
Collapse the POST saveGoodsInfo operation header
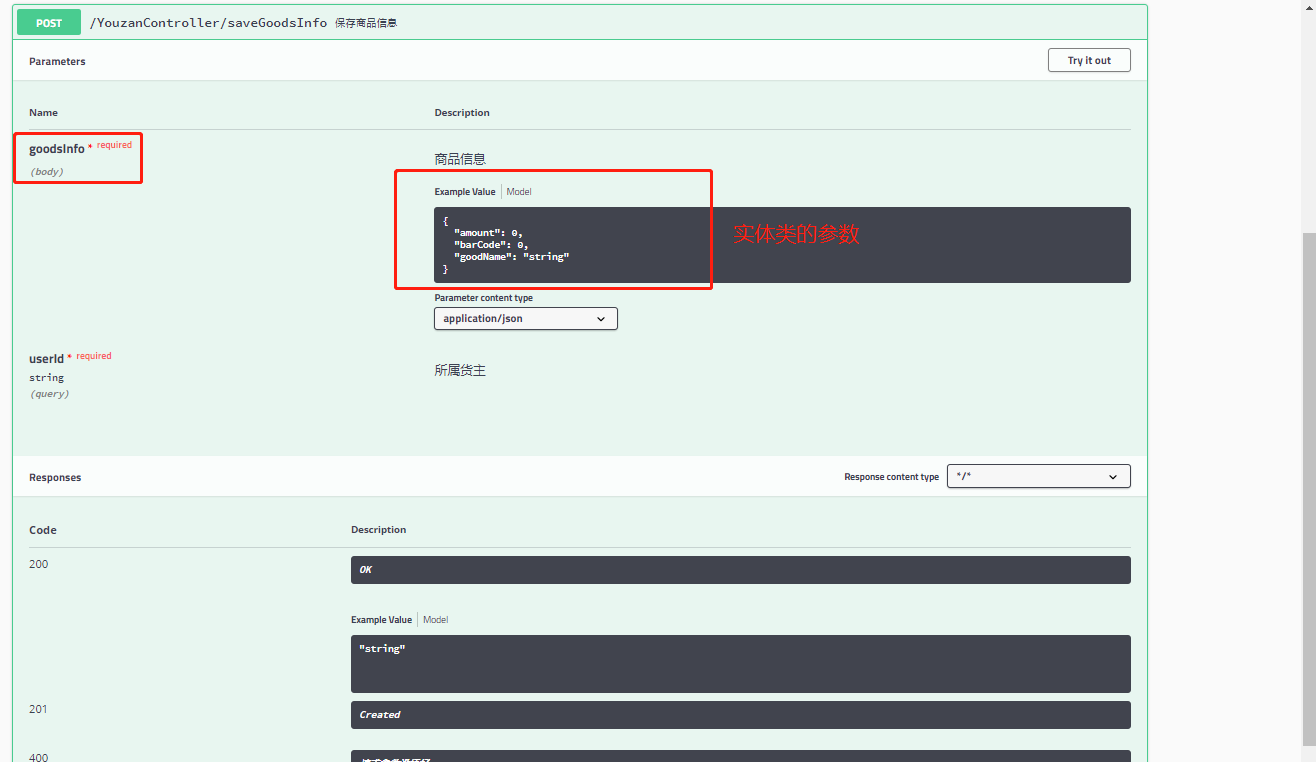[580, 22]
